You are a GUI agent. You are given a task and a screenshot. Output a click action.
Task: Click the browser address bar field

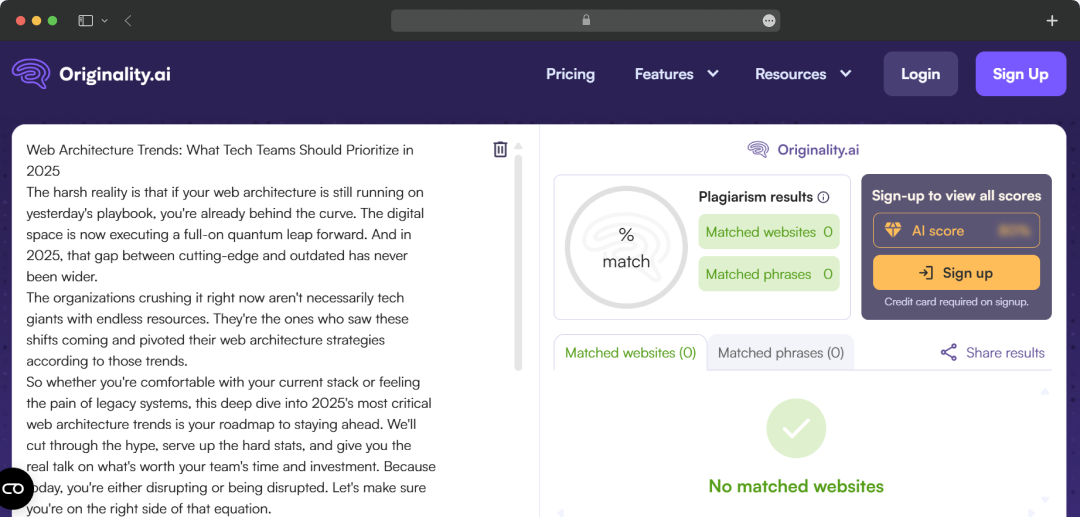(585, 21)
